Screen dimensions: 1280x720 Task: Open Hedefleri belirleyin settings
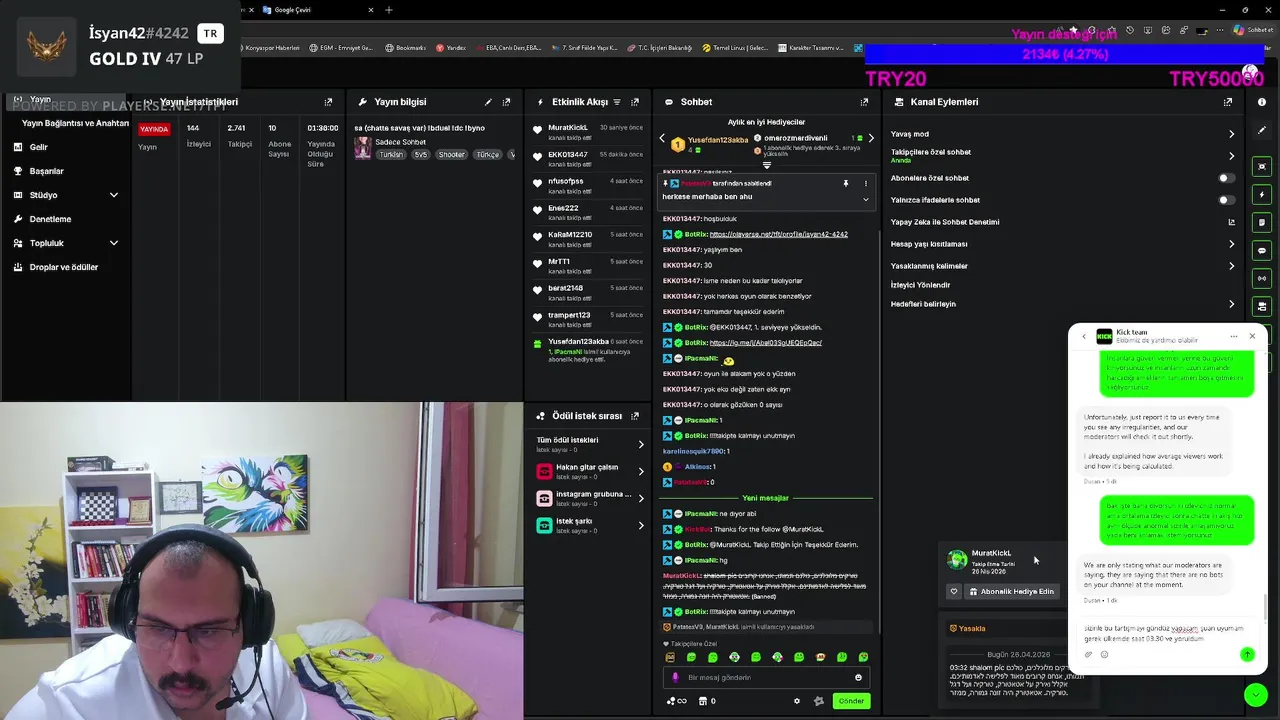pos(1063,304)
